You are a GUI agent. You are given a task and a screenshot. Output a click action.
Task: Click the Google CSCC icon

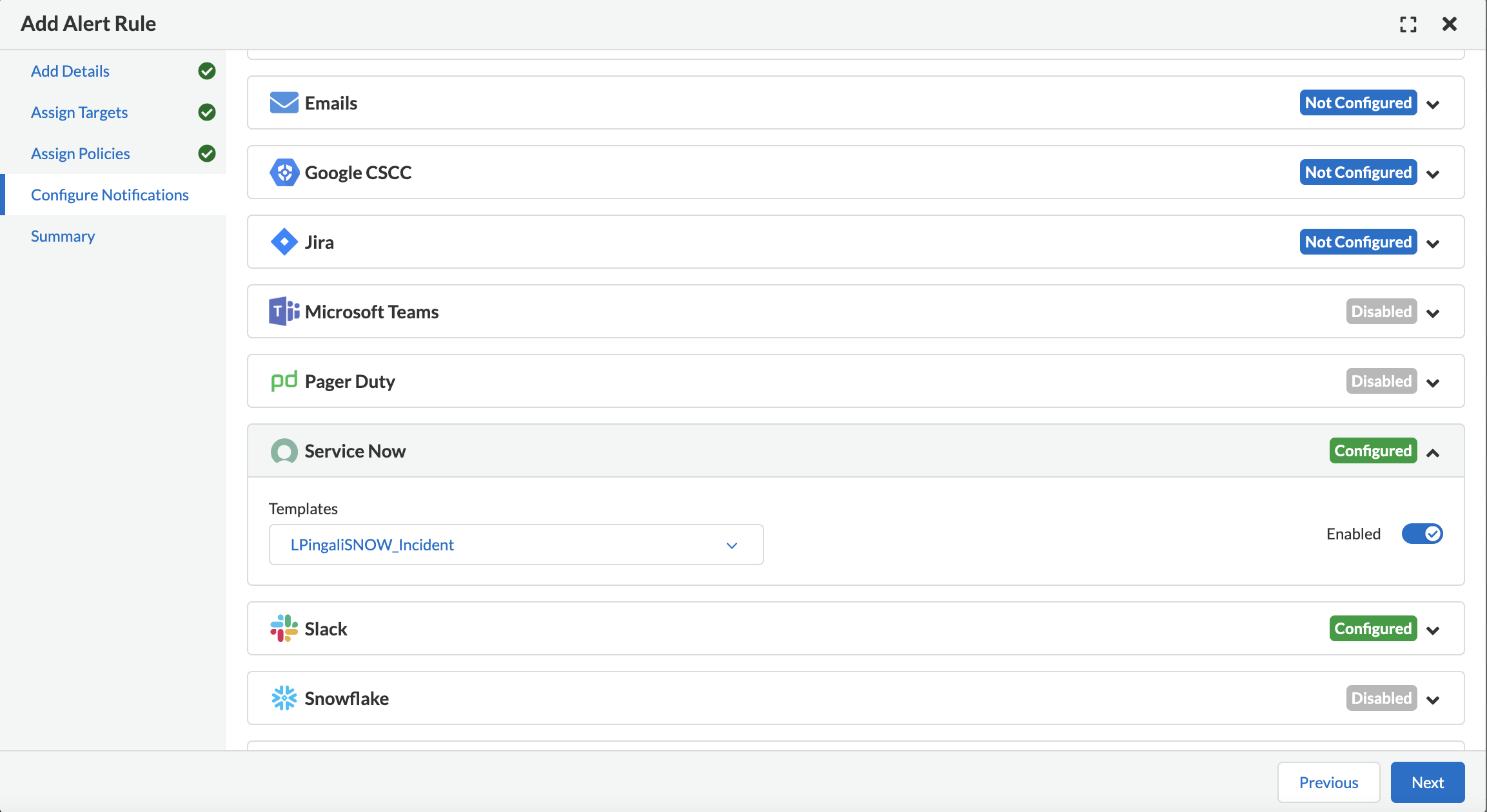click(x=283, y=172)
